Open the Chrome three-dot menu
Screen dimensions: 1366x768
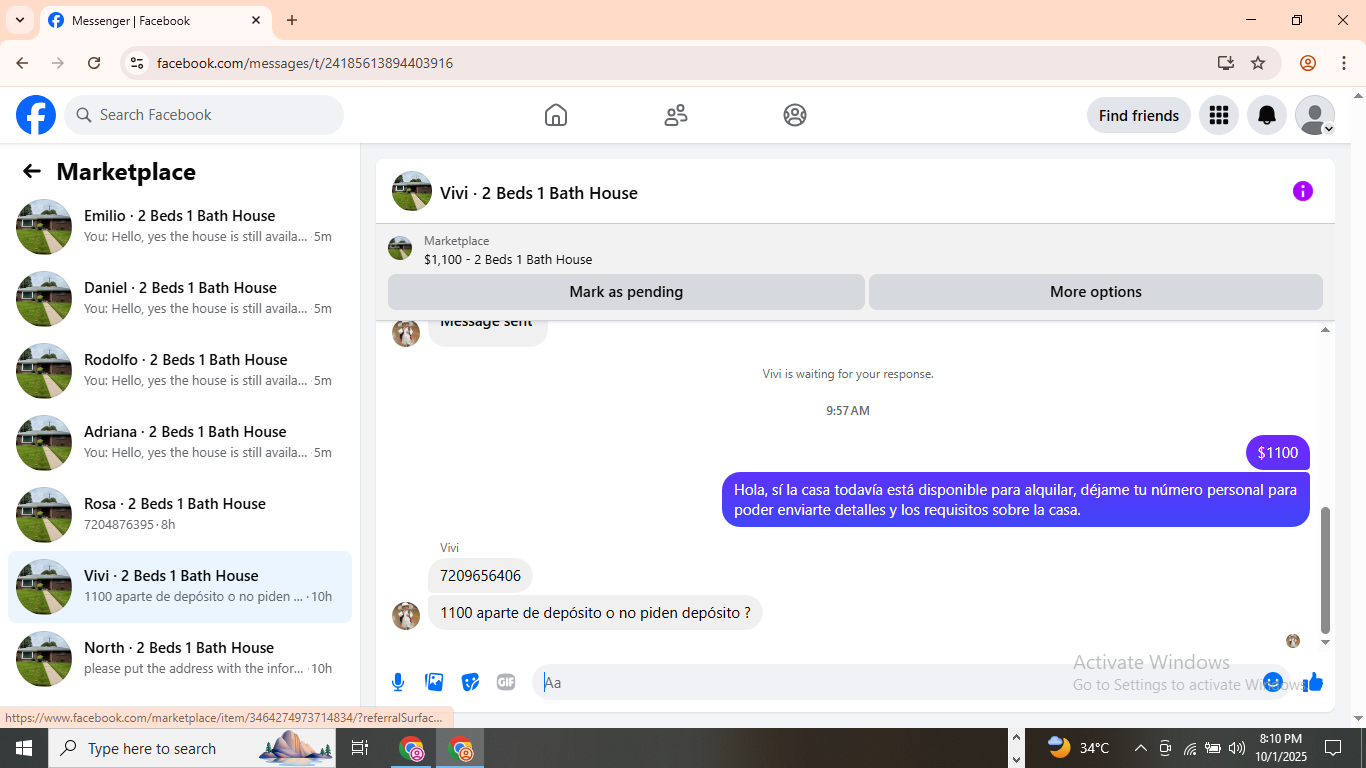(1344, 63)
